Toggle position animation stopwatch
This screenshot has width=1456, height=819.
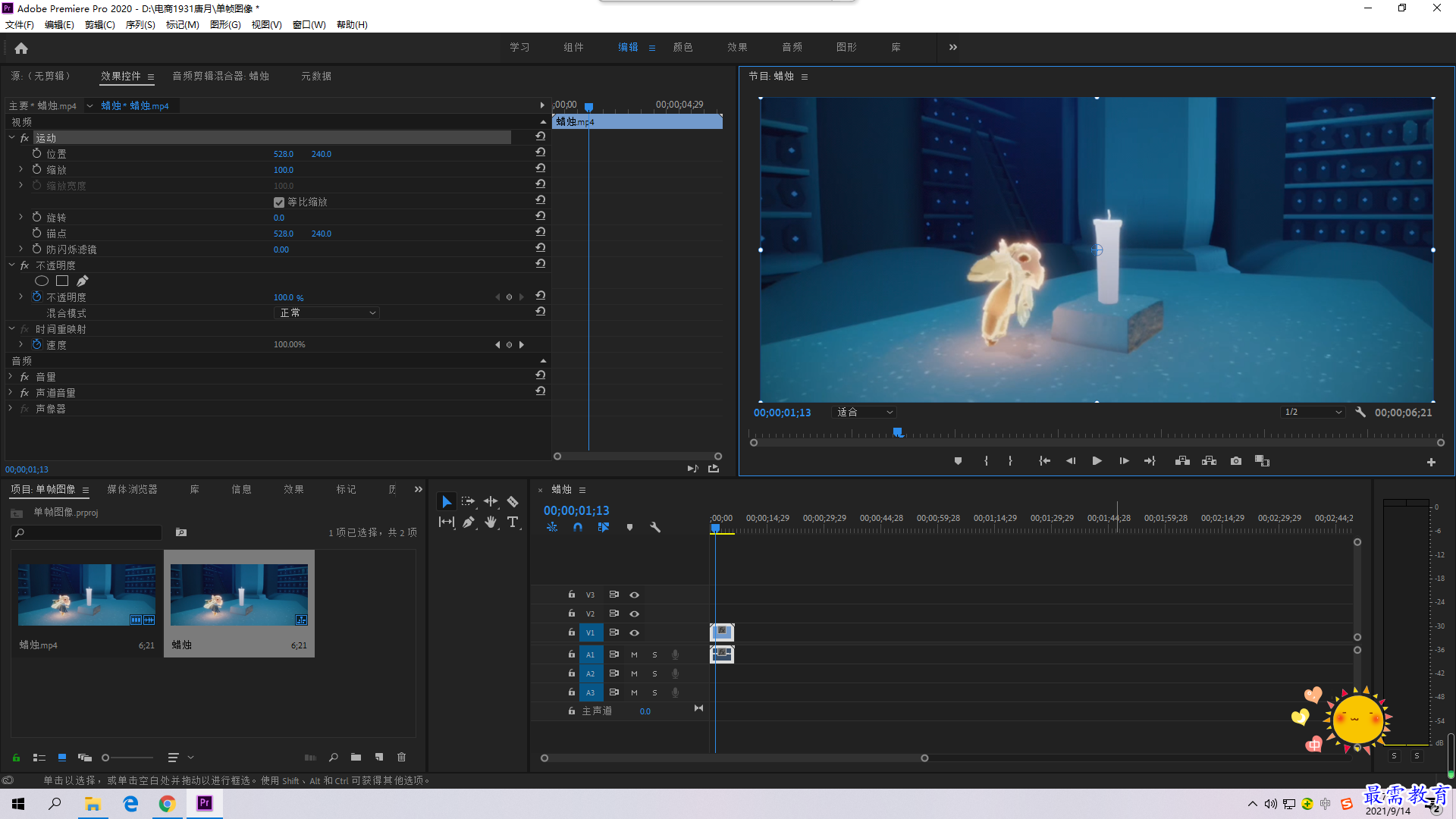(x=36, y=153)
